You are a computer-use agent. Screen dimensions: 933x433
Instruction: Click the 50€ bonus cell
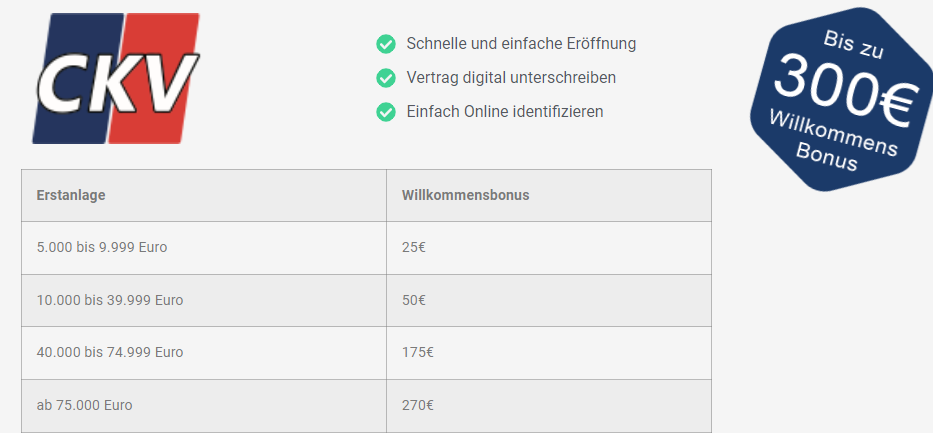[549, 300]
